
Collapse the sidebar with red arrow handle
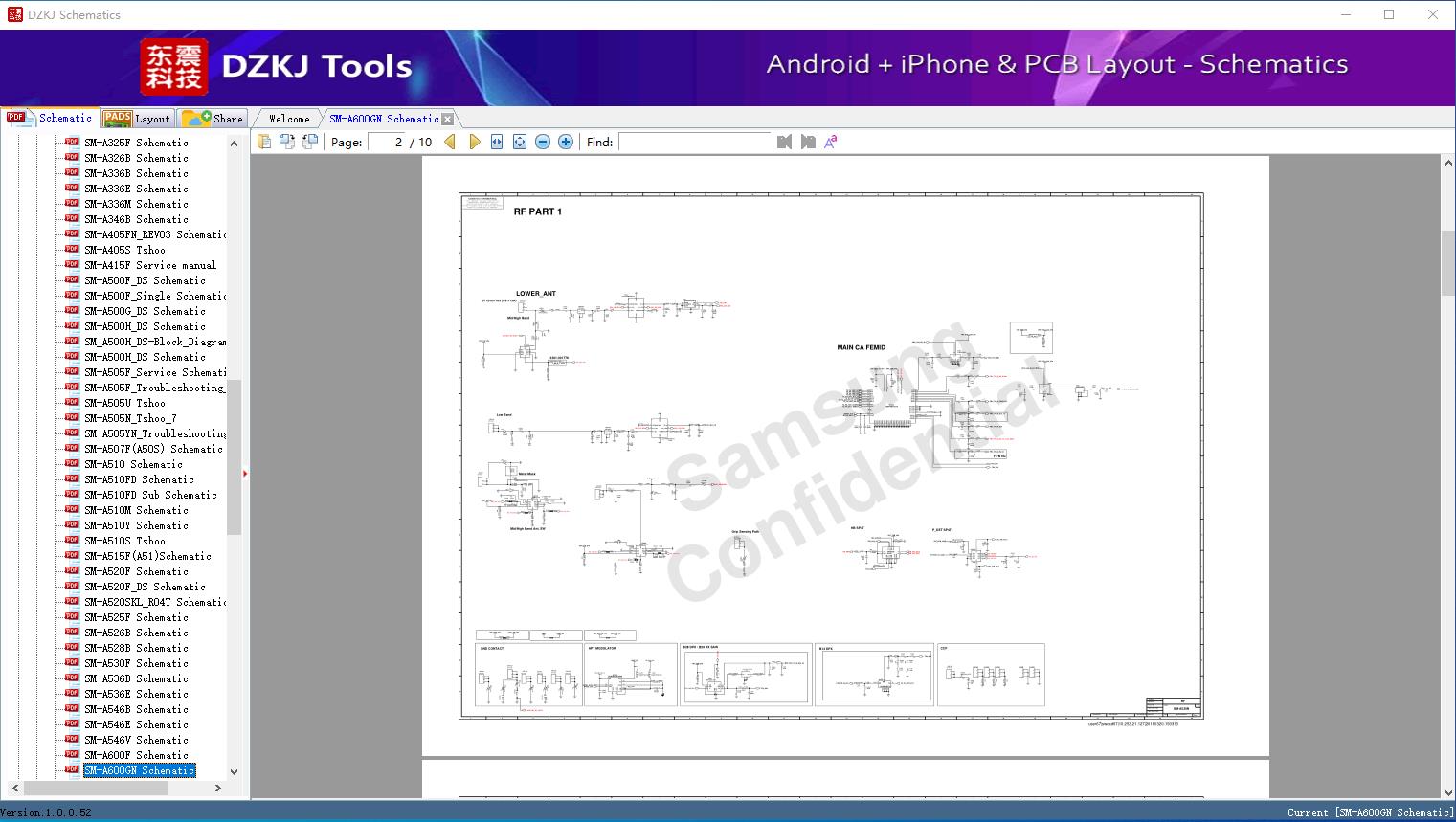click(245, 473)
